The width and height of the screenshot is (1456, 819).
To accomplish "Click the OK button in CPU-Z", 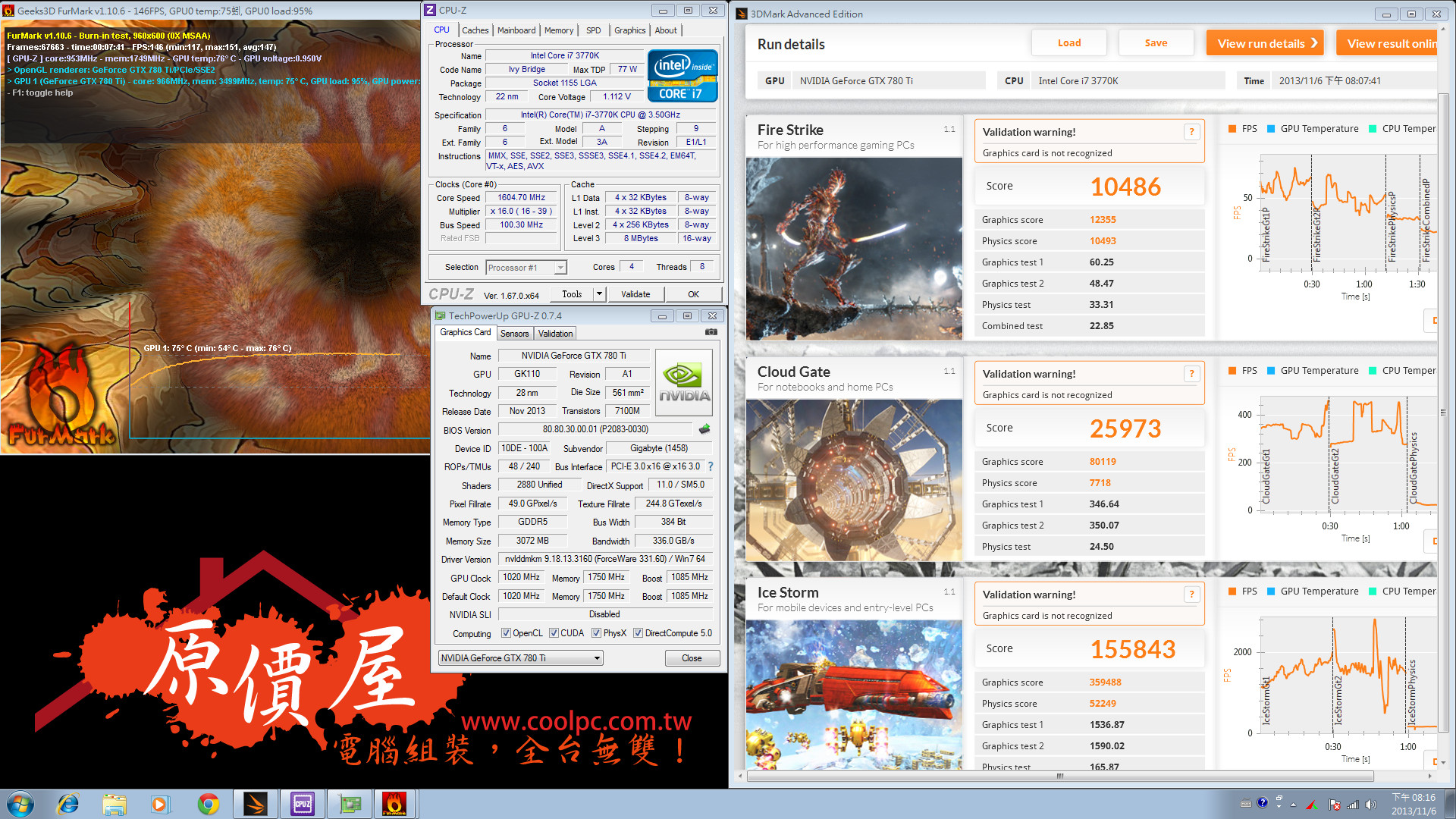I will (x=693, y=294).
